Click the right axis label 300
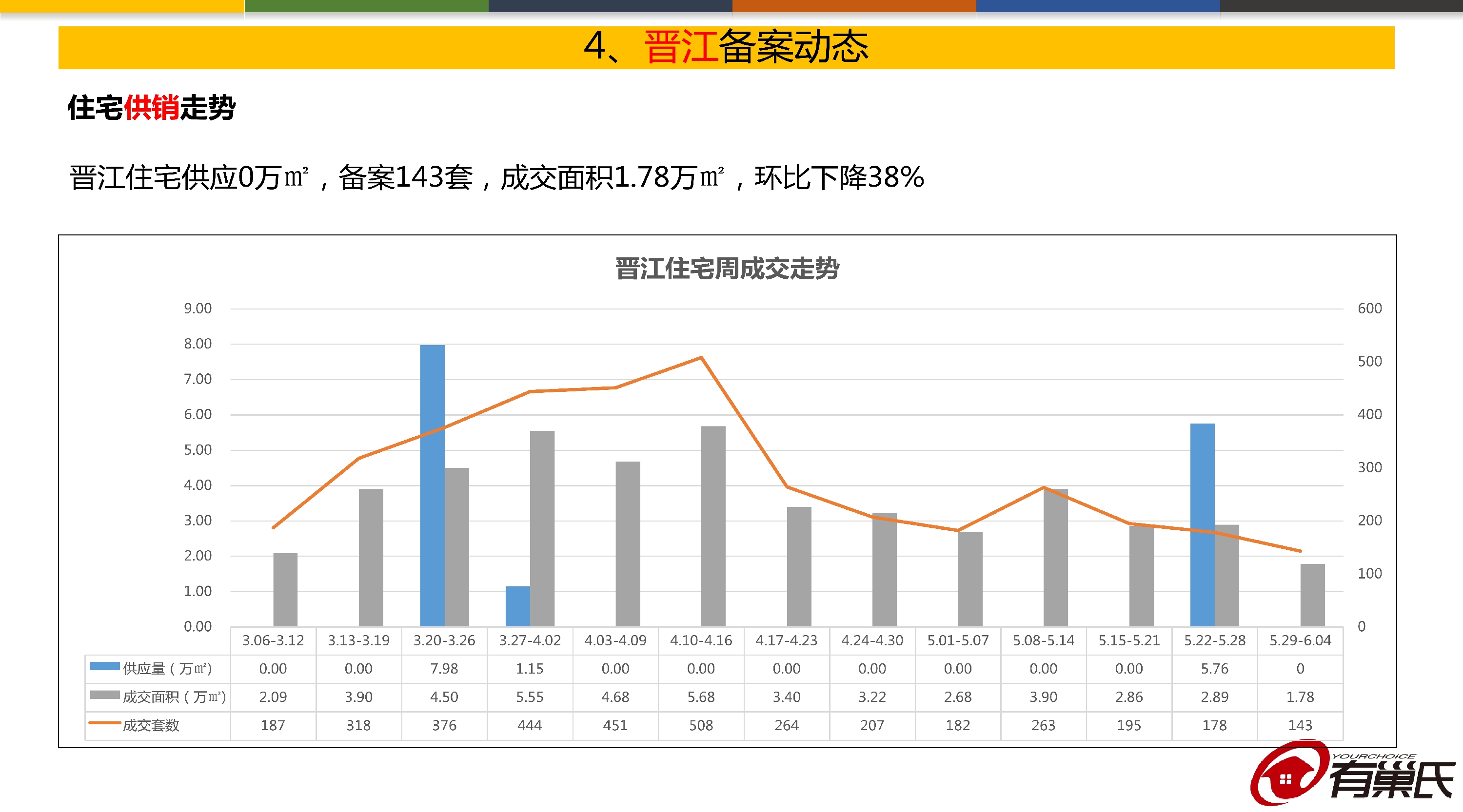This screenshot has height=812, width=1463. coord(1370,467)
